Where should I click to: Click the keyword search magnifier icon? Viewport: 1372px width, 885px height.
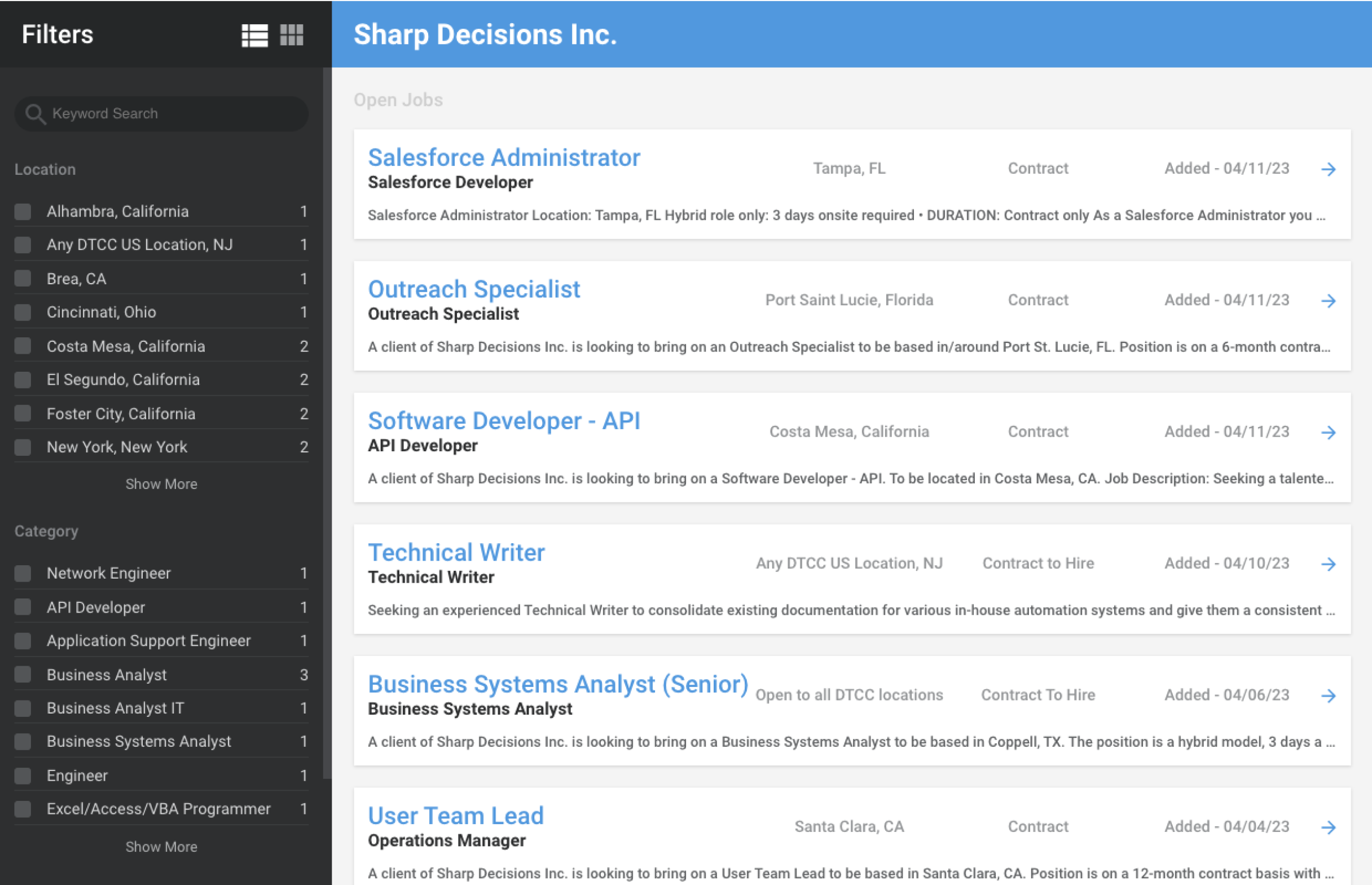36,113
